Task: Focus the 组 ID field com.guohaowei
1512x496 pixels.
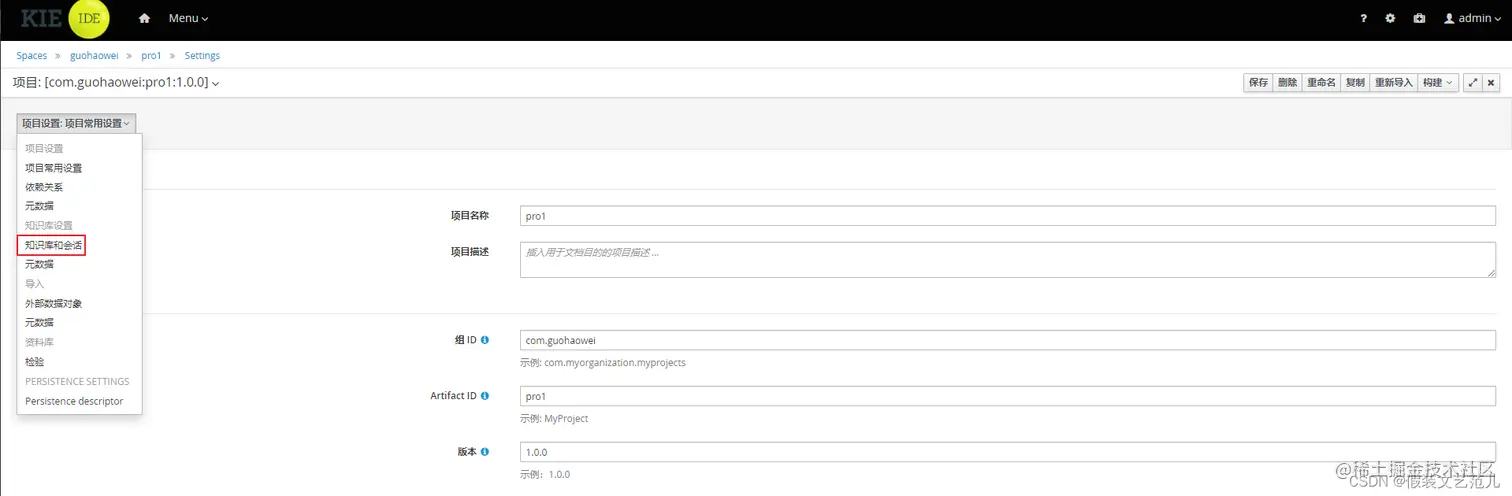Action: click(x=1008, y=340)
